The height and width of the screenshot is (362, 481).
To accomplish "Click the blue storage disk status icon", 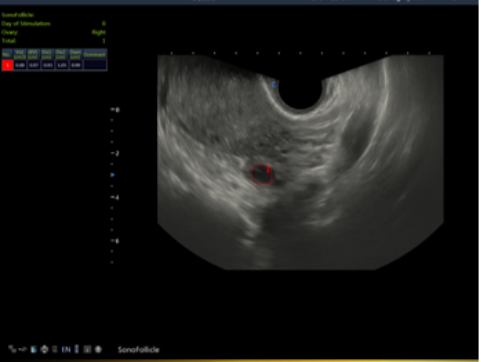I will 33,349.
